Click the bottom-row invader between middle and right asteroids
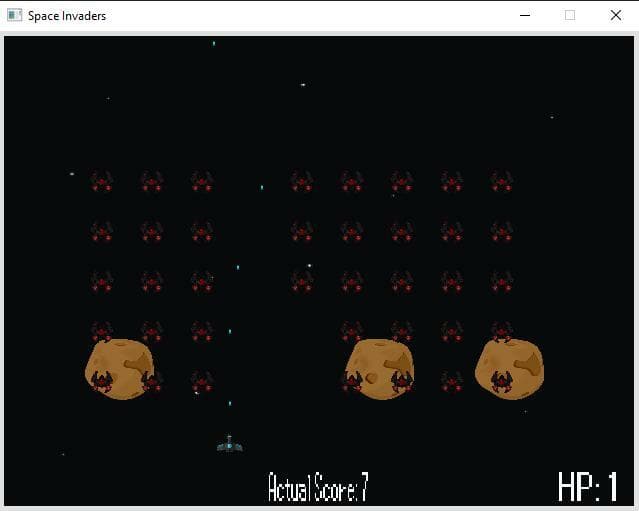 [452, 382]
